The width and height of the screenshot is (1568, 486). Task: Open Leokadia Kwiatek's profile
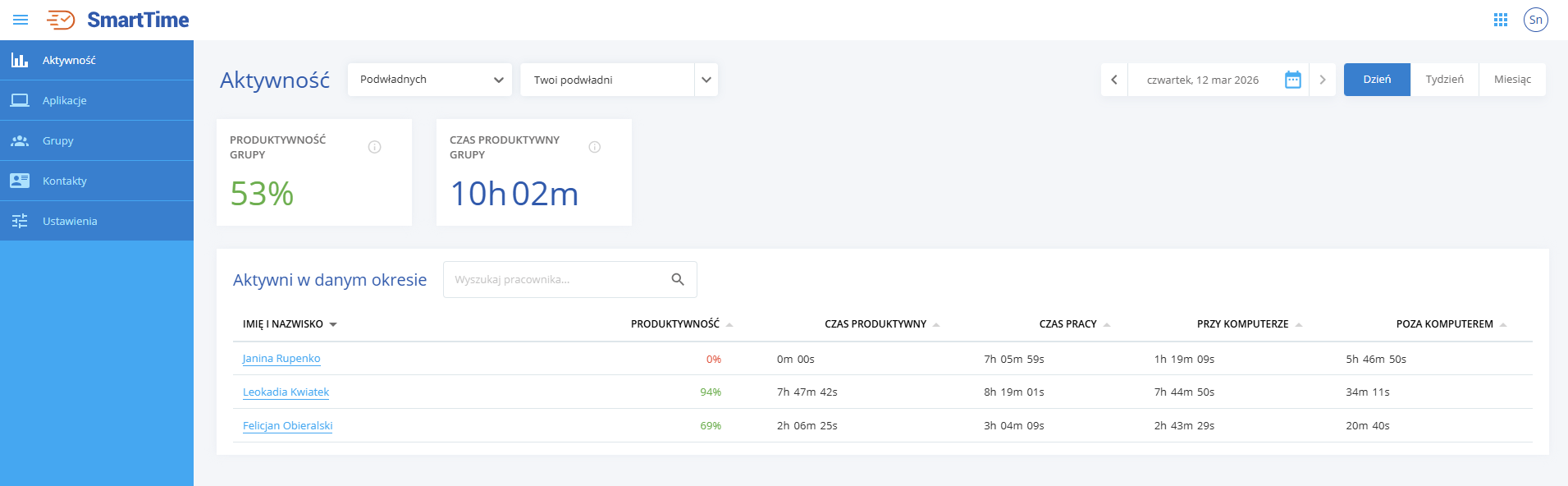point(286,392)
